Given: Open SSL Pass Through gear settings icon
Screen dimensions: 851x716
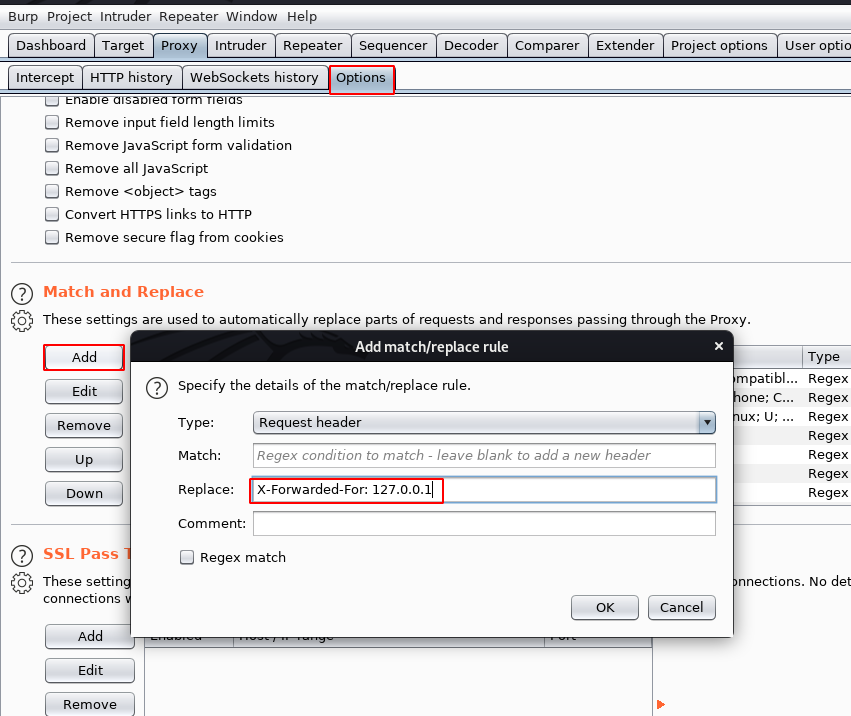Looking at the screenshot, I should click(22, 583).
